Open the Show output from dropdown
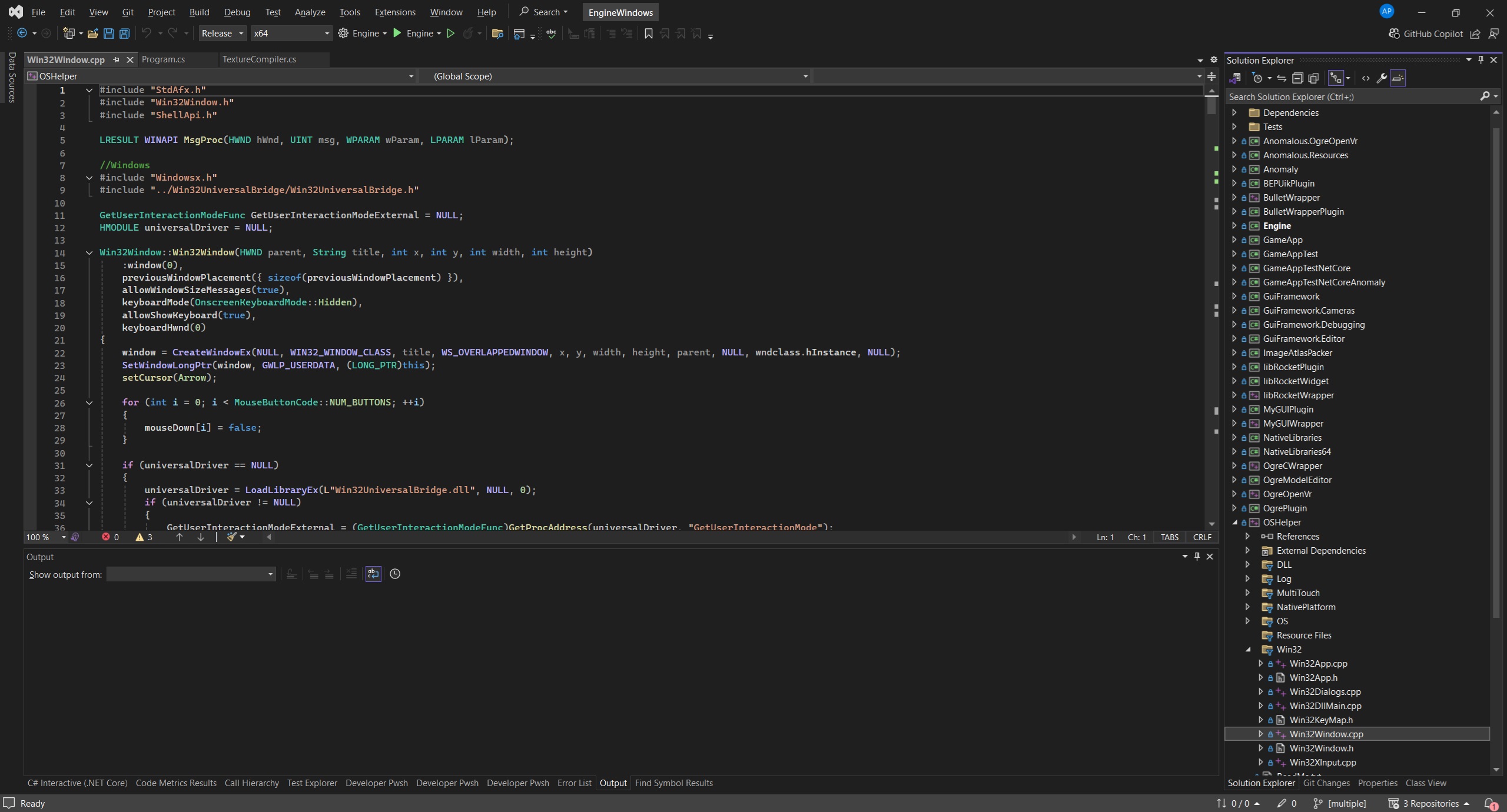 191,574
